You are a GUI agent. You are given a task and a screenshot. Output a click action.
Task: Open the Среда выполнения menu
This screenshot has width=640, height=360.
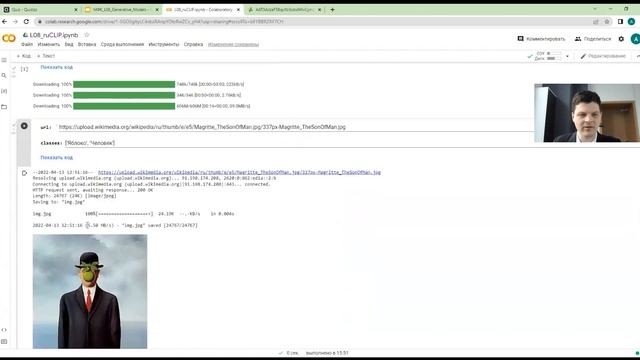click(122, 44)
